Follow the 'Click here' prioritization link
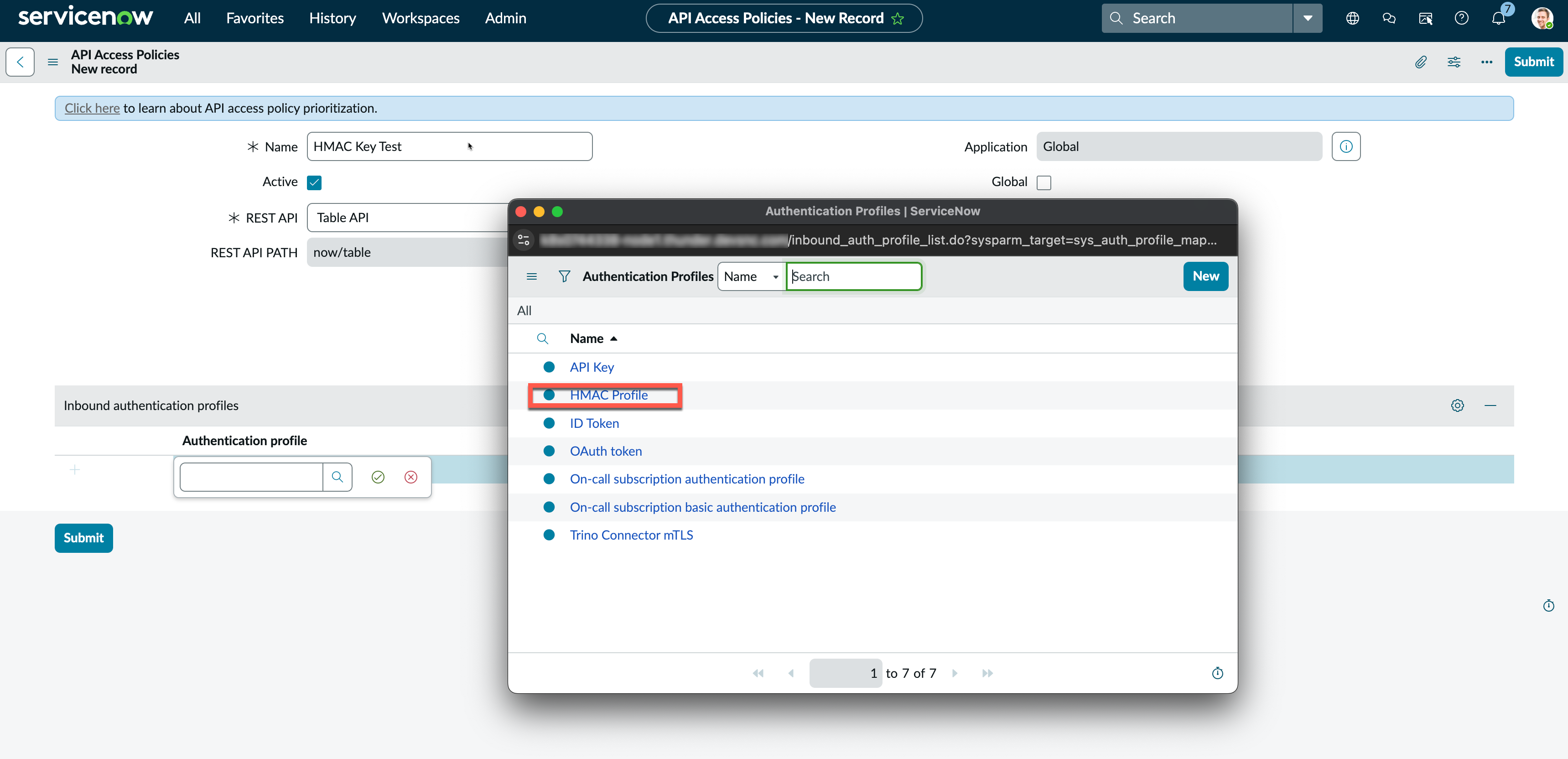1568x759 pixels. tap(92, 109)
